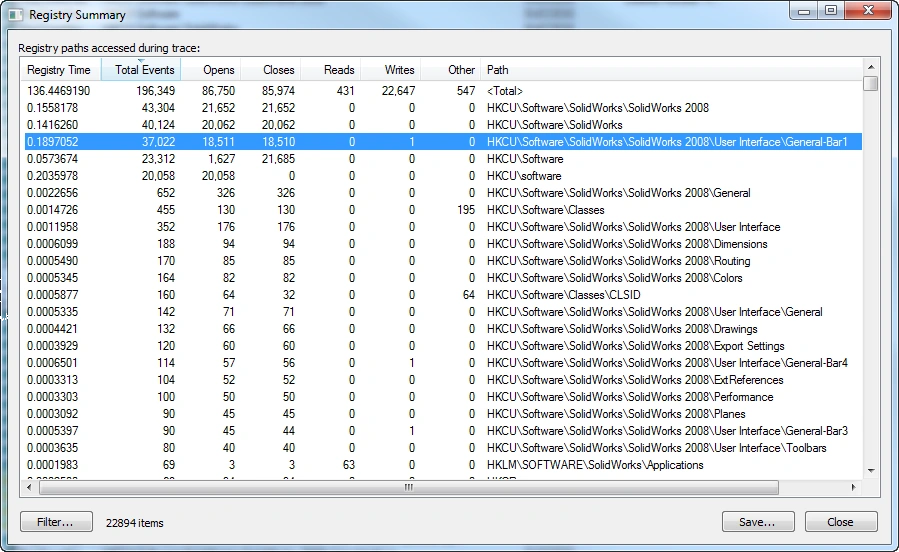
Task: Select the SolidWorks 2008\Planes path row
Action: pyautogui.click(x=443, y=414)
